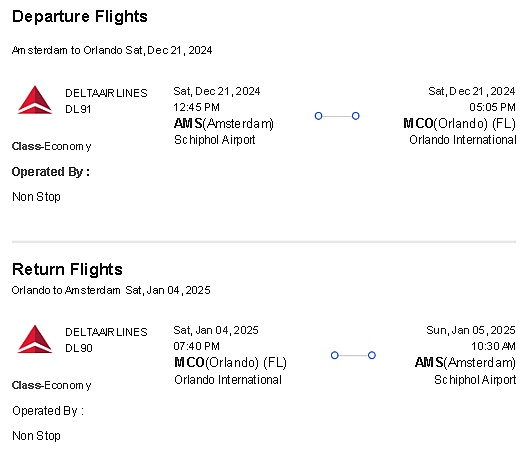Image resolution: width=531 pixels, height=456 pixels.
Task: Select the departure flight origin circle marker
Action: [x=318, y=116]
